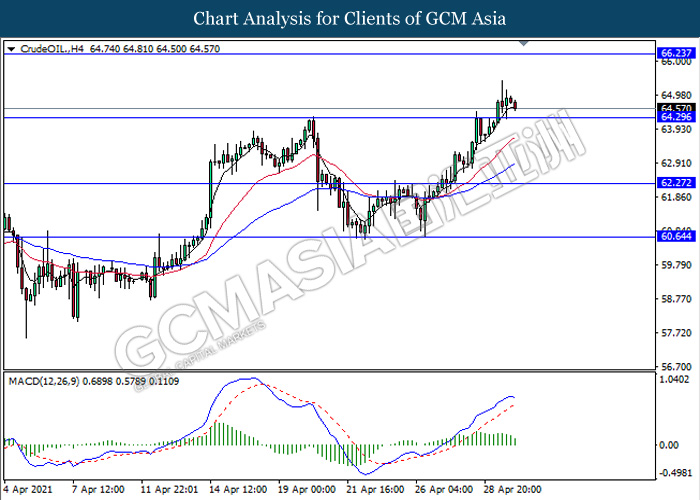Click the 11 Apr 22:01 time label
Image resolution: width=700 pixels, height=500 pixels.
(x=169, y=489)
